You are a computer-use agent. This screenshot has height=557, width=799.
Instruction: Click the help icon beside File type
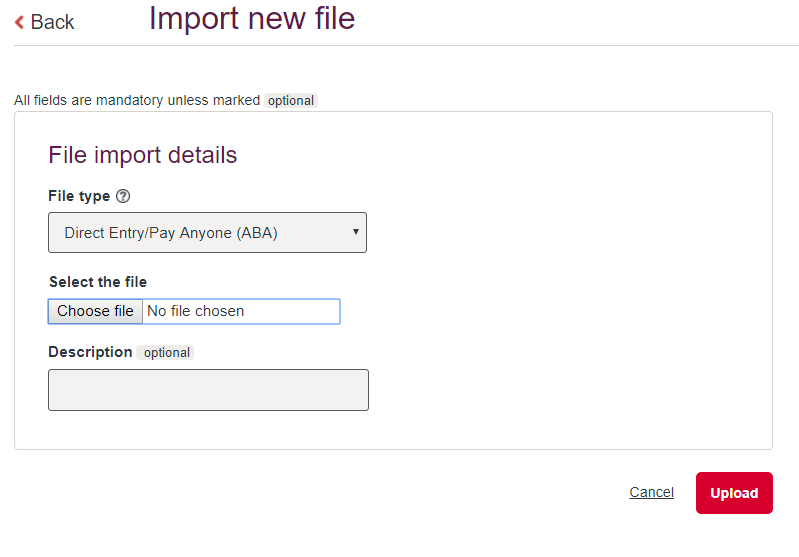click(x=123, y=197)
